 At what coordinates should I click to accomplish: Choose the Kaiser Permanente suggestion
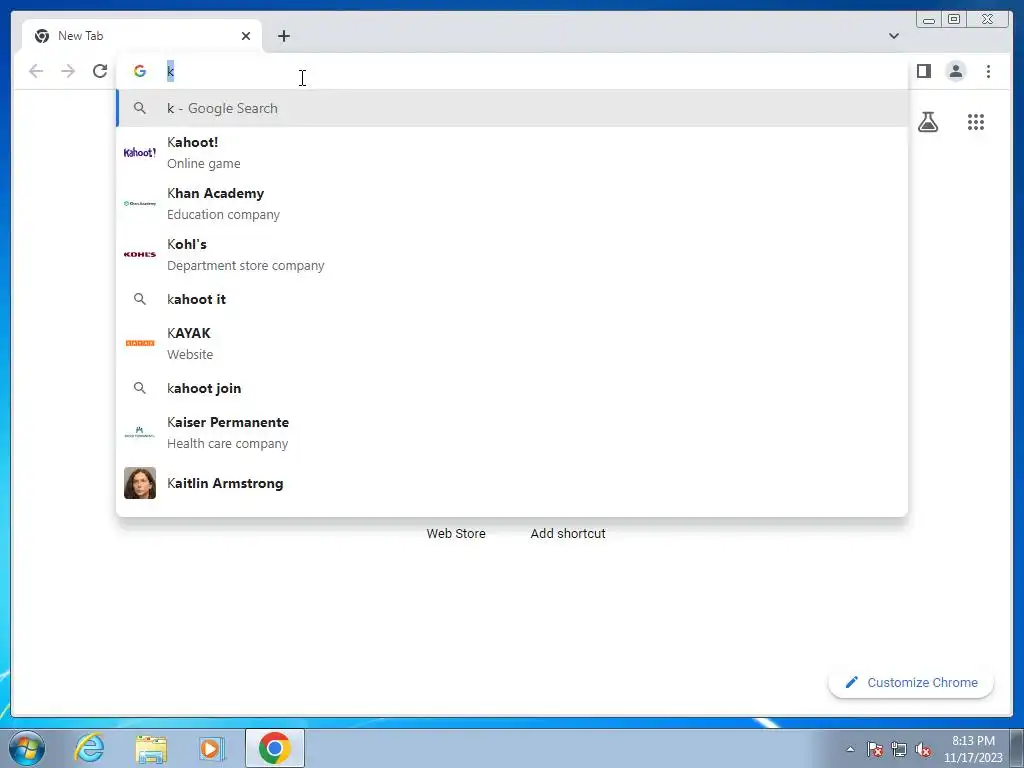(512, 432)
